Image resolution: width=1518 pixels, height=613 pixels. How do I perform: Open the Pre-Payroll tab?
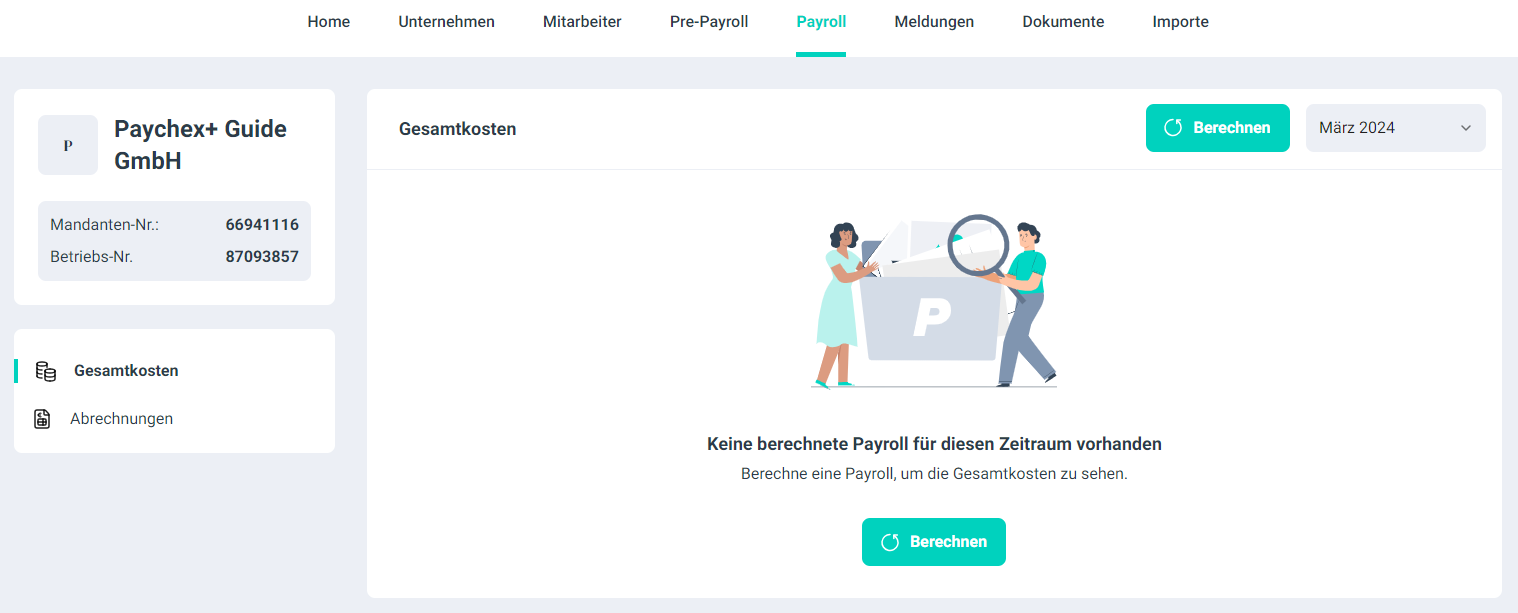tap(709, 22)
